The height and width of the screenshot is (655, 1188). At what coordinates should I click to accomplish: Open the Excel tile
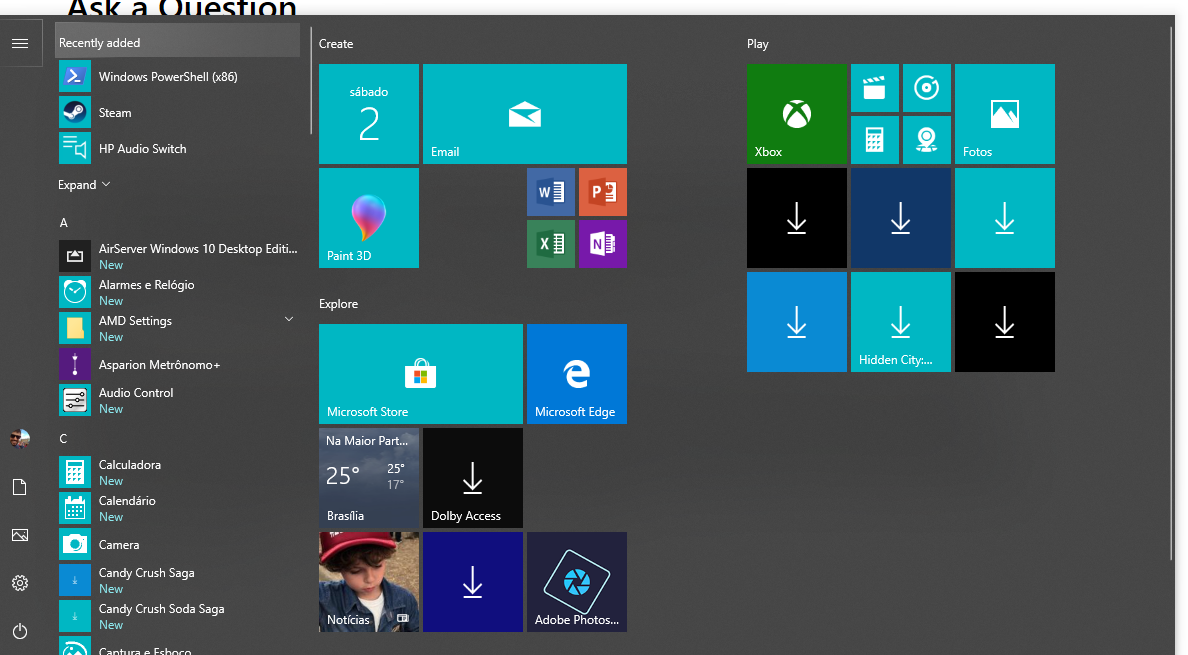tap(551, 244)
